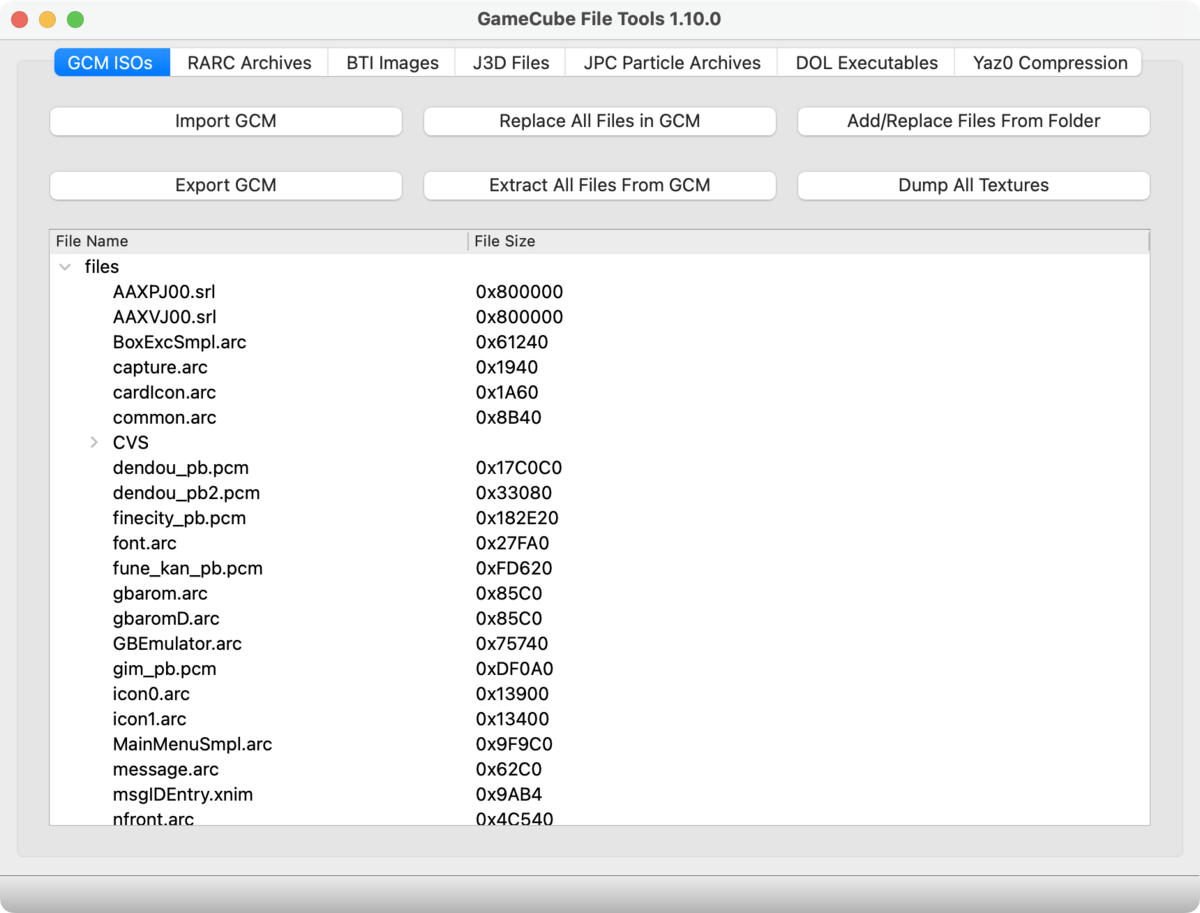Click file size 0x182E20
Image resolution: width=1200 pixels, height=913 pixels.
(x=517, y=518)
